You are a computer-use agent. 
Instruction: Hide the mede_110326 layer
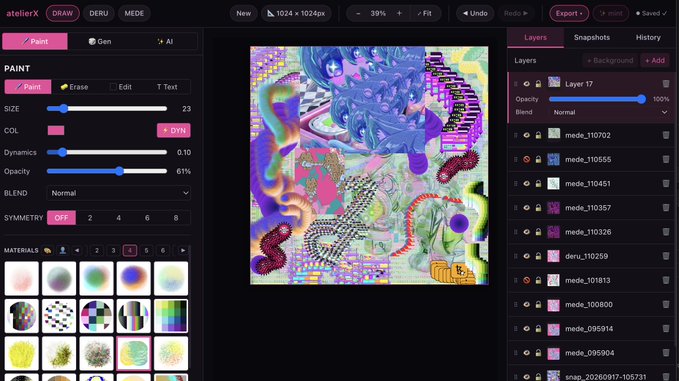(x=527, y=232)
